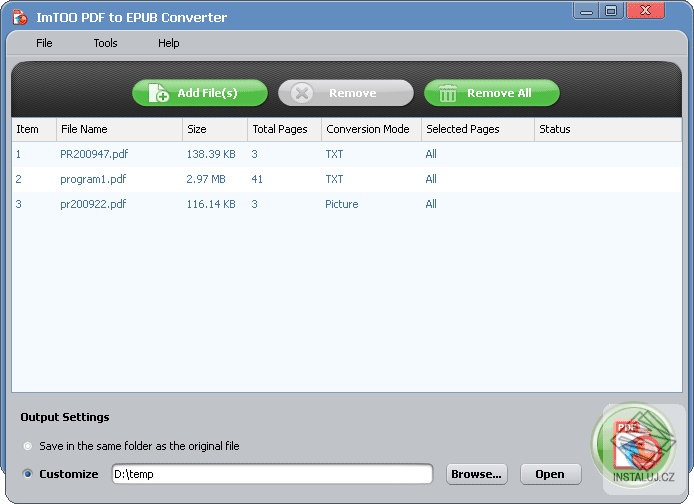This screenshot has width=694, height=504.
Task: Click the total pages value 41
Action: click(x=257, y=179)
